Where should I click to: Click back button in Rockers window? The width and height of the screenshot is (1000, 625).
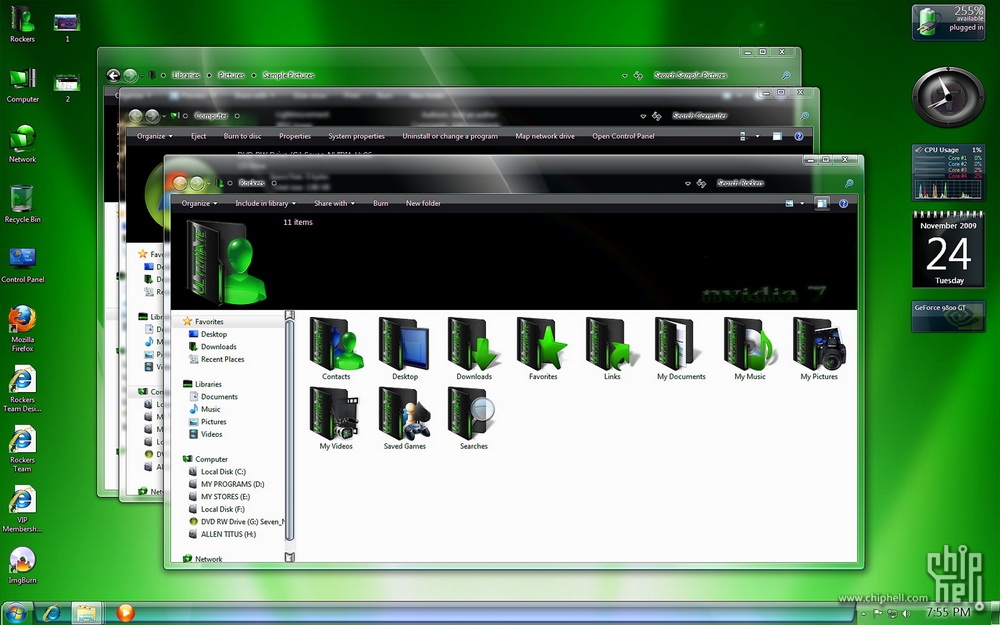tap(180, 184)
